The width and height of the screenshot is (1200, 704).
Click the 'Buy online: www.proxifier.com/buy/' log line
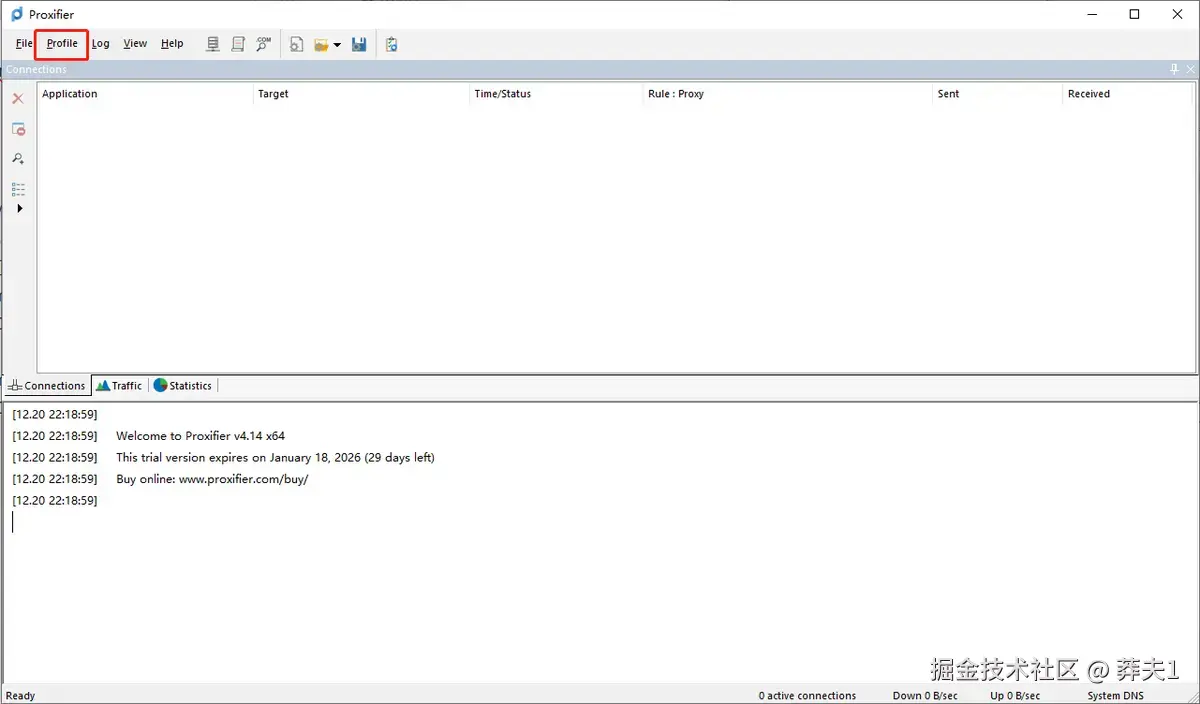point(212,479)
